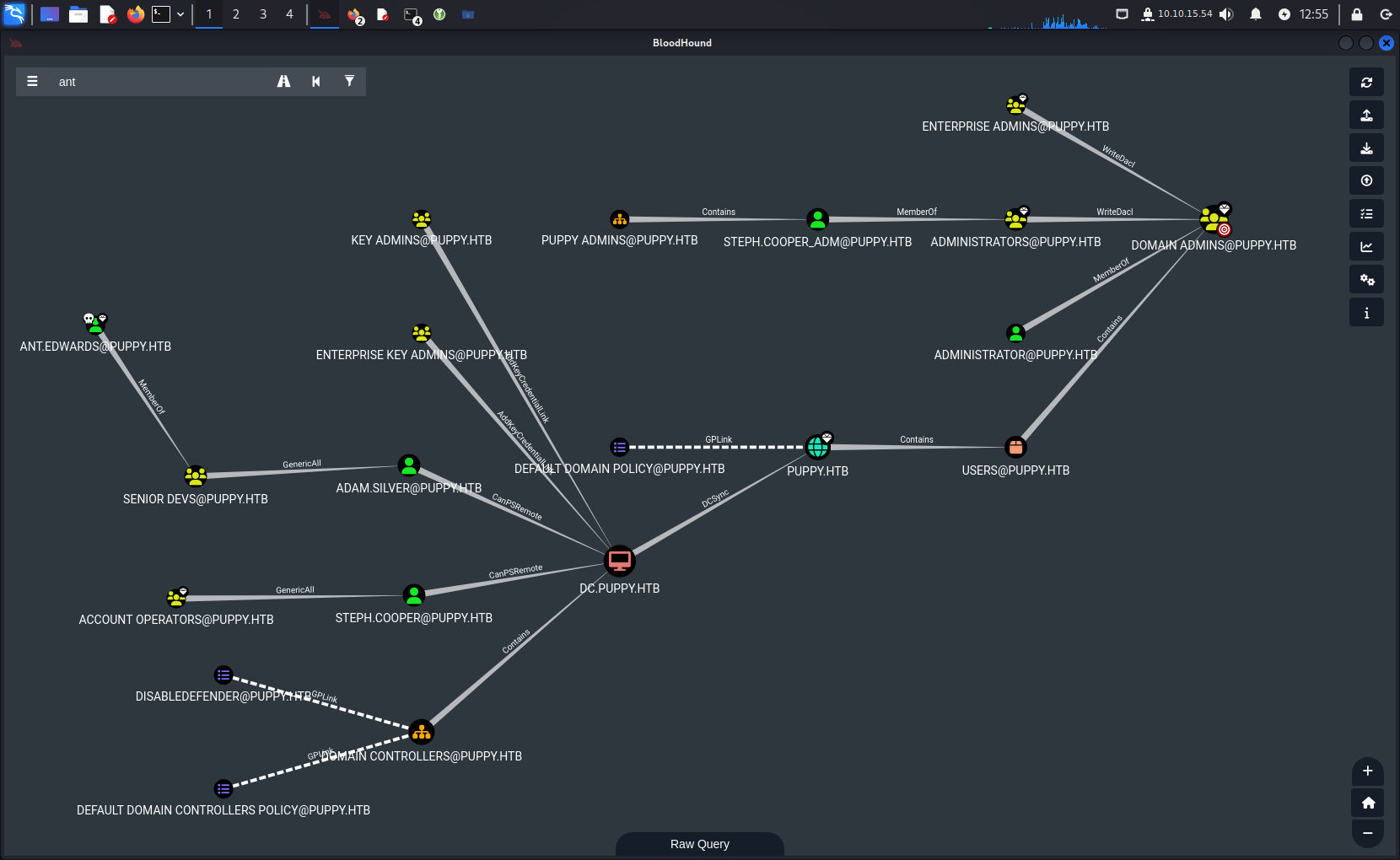Select the PUPPY.HTB domain globe node
Viewport: 1400px width, 860px height.
pyautogui.click(x=817, y=446)
